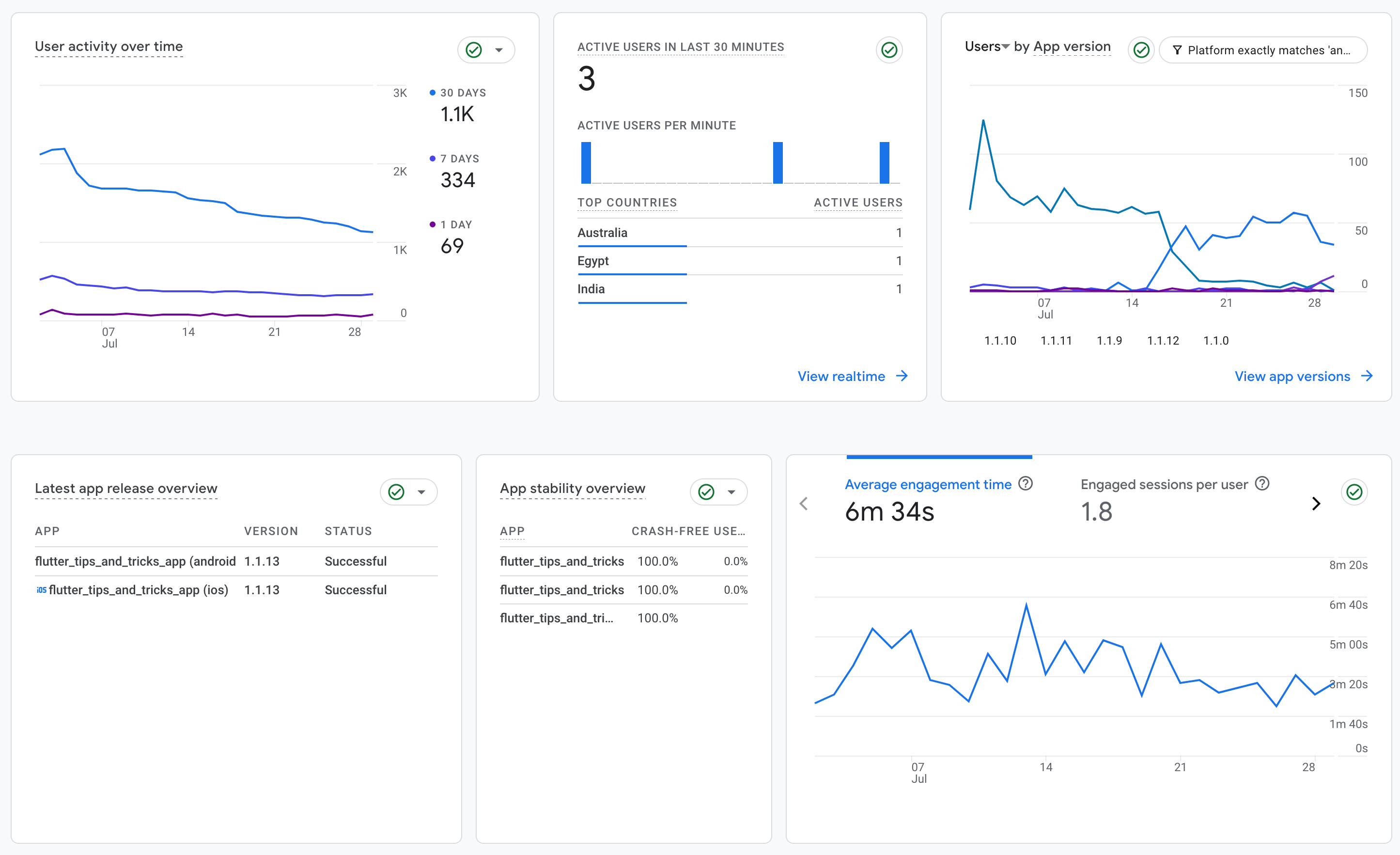Click next arrow on the engagement metrics card
The height and width of the screenshot is (855, 1400).
(x=1316, y=503)
